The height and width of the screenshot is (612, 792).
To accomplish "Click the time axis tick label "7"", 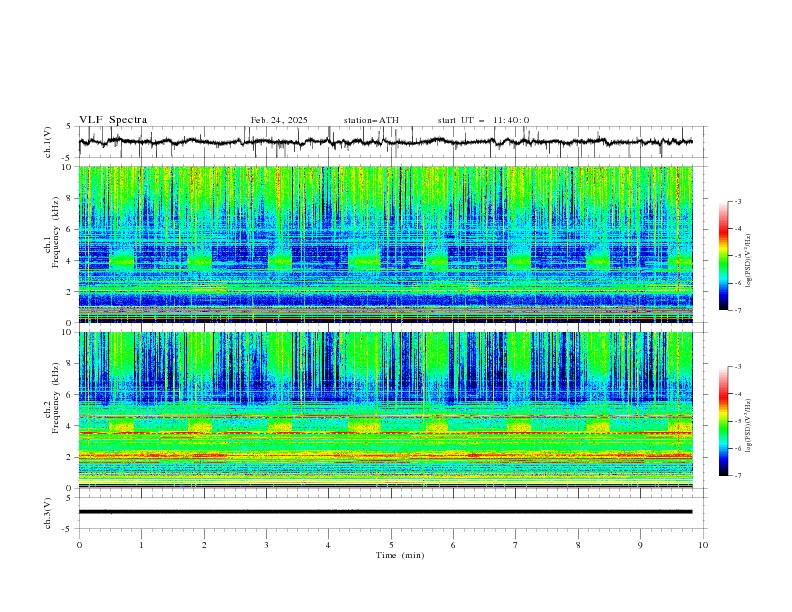I will coord(516,545).
